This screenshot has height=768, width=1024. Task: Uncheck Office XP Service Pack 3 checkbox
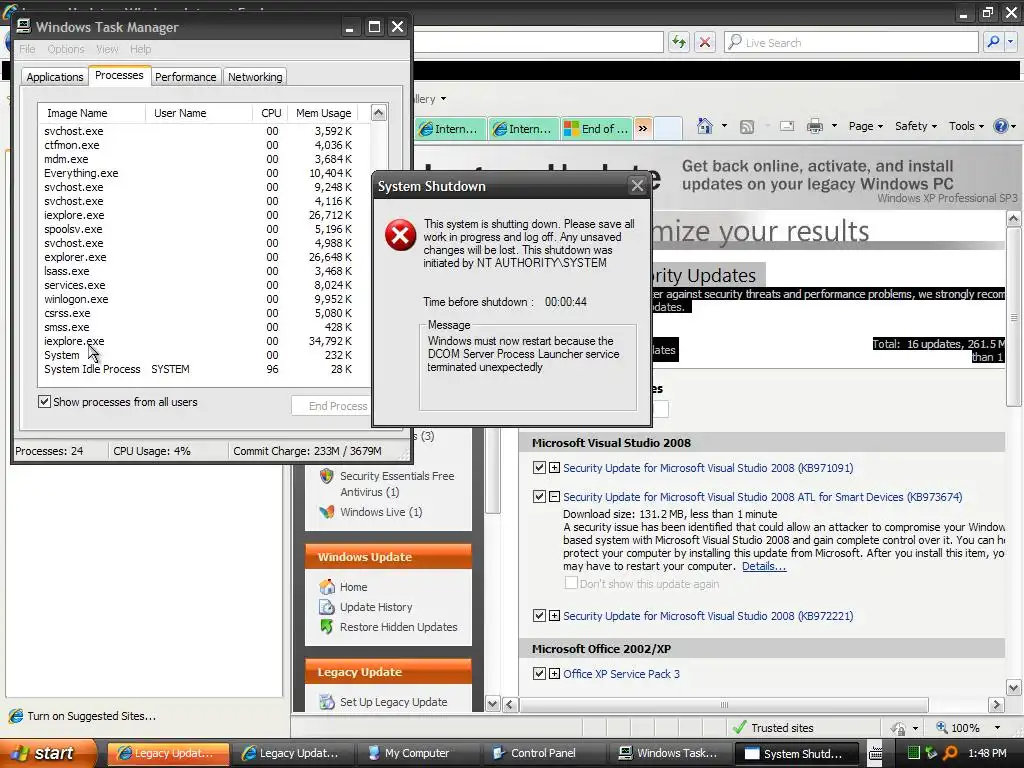click(x=539, y=673)
